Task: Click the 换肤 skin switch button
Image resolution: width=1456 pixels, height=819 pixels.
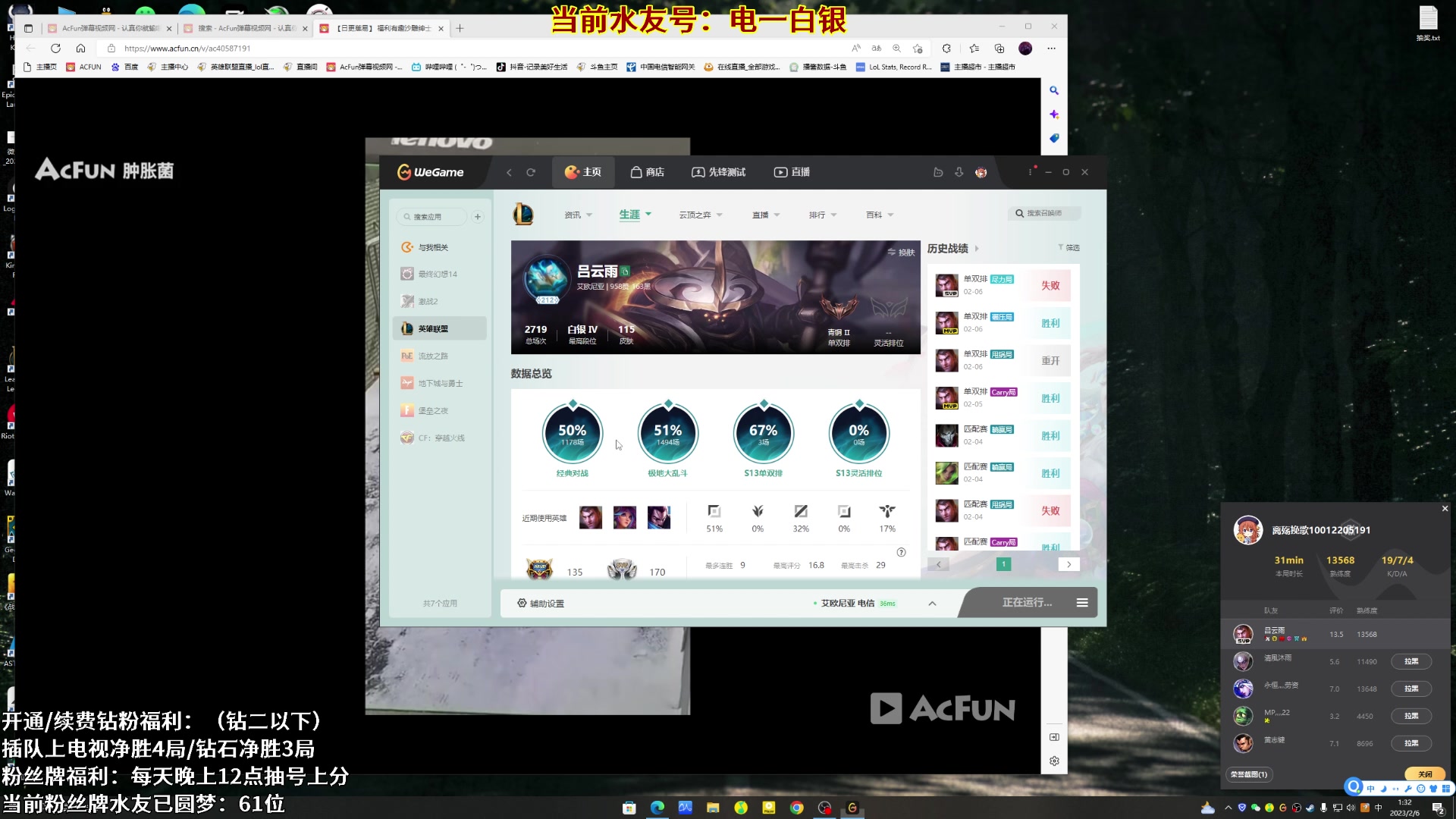Action: coord(901,253)
